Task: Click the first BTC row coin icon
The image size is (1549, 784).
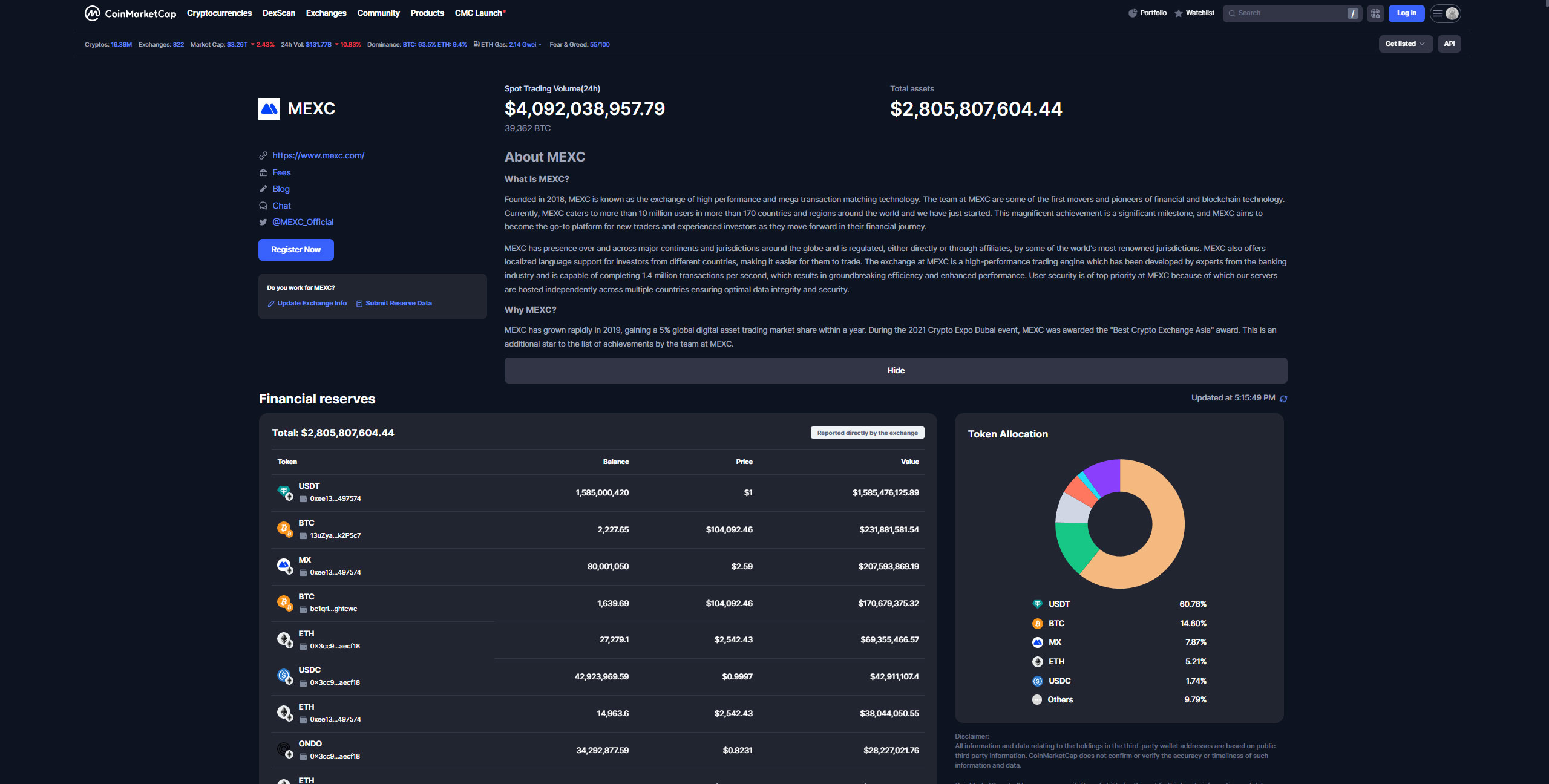Action: 284,529
